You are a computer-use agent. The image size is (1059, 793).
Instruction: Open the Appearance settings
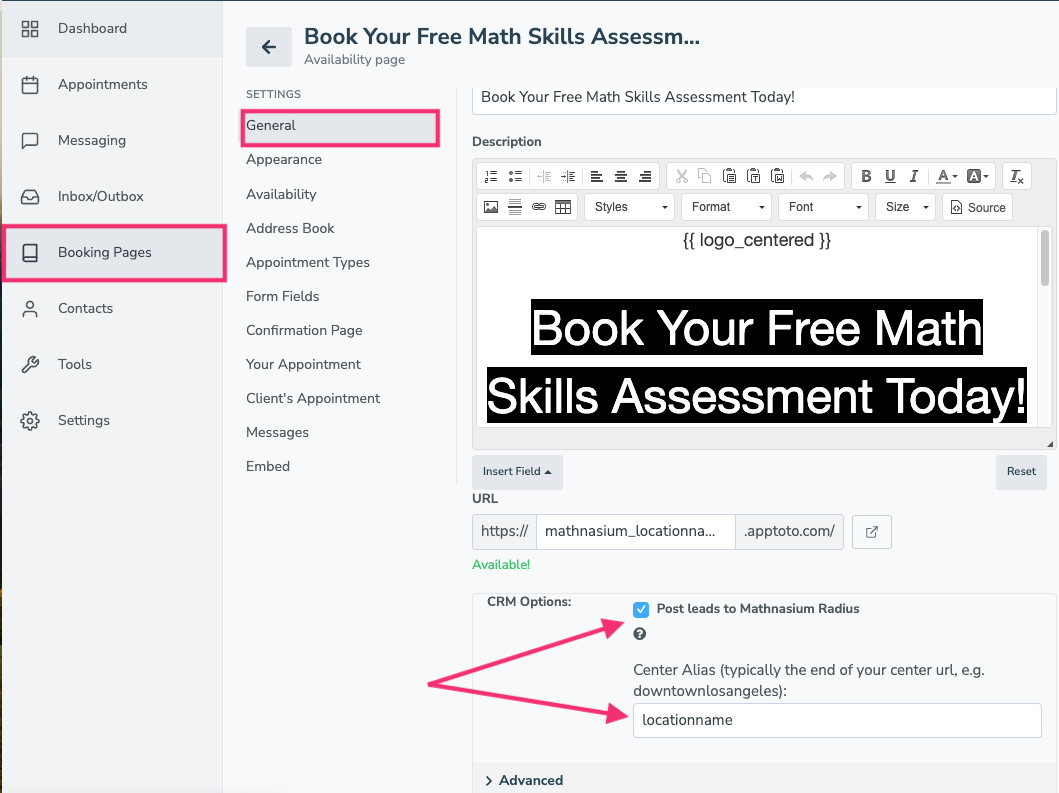284,159
